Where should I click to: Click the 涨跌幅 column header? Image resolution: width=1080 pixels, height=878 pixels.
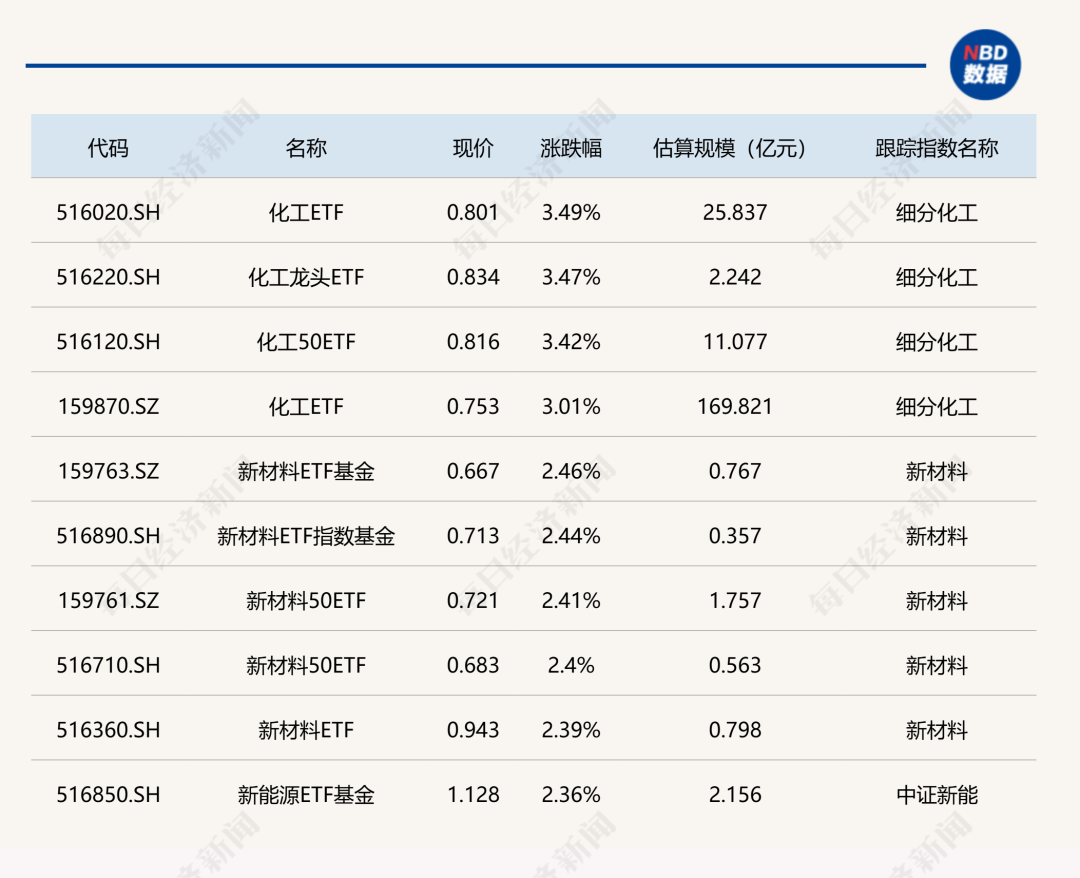pos(565,146)
